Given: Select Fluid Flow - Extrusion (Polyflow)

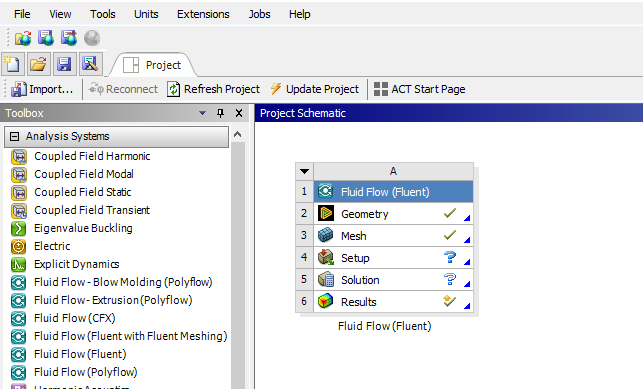Looking at the screenshot, I should click(113, 300).
